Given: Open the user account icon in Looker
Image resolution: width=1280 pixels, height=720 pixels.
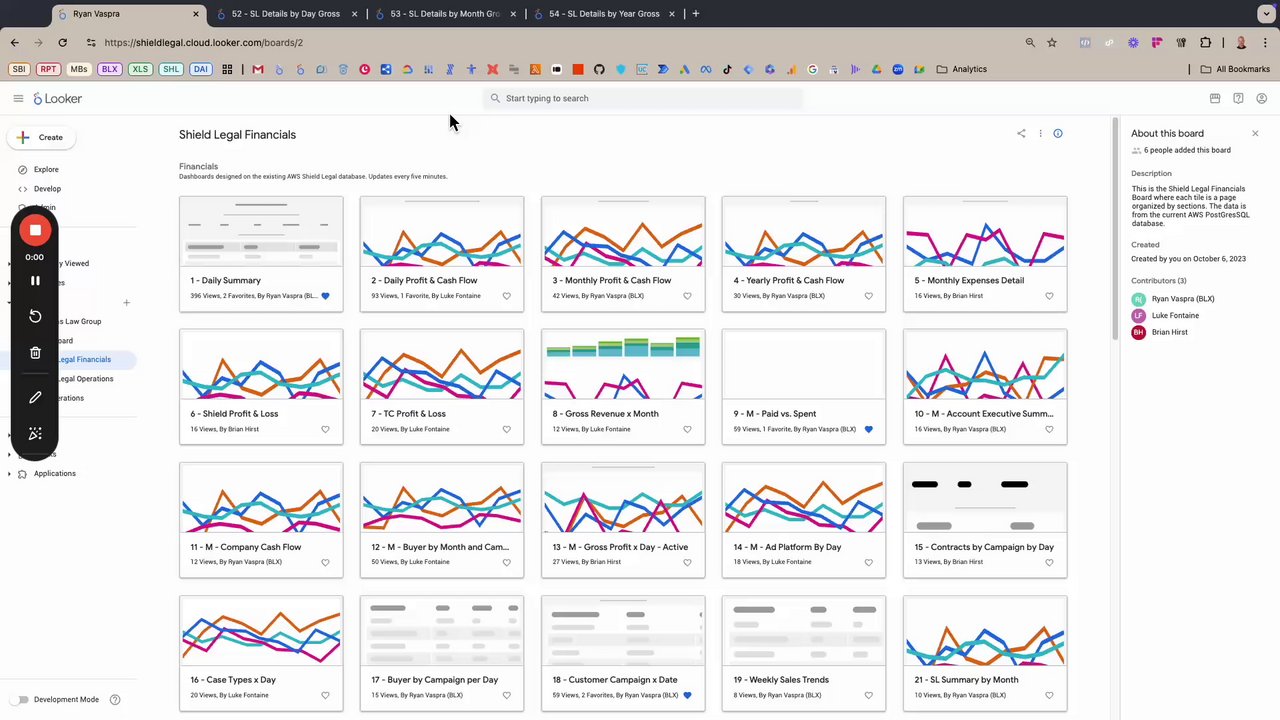Looking at the screenshot, I should (x=1261, y=98).
